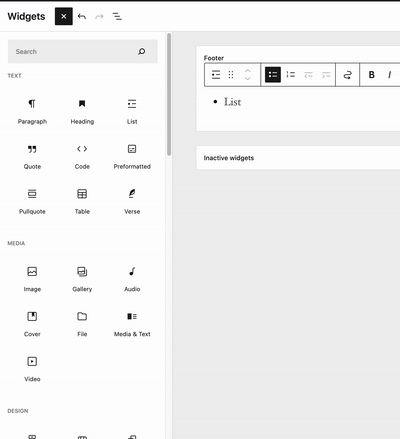The height and width of the screenshot is (439, 400).
Task: Insert a Verse block
Action: click(x=132, y=202)
